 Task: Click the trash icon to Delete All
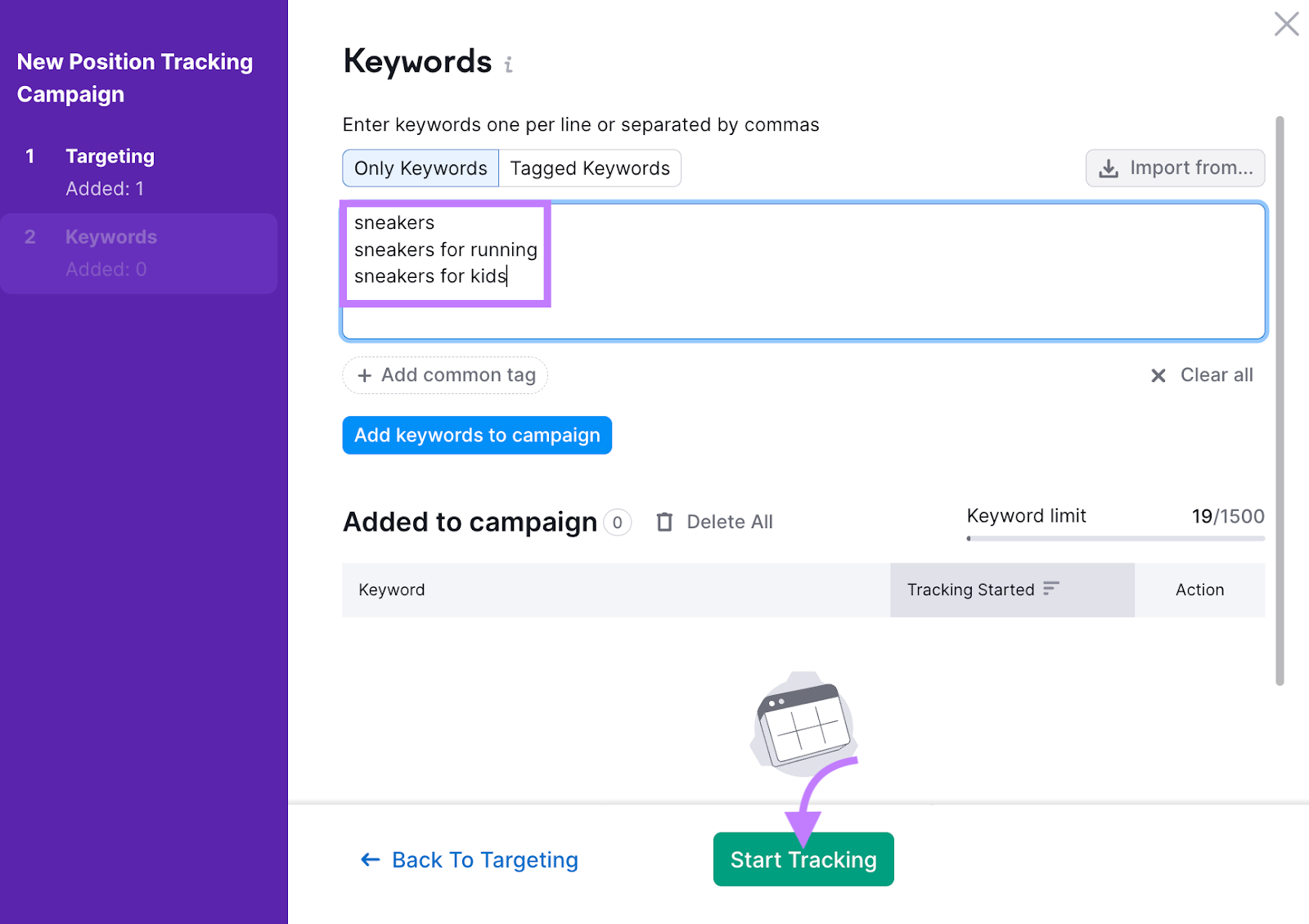[x=665, y=522]
